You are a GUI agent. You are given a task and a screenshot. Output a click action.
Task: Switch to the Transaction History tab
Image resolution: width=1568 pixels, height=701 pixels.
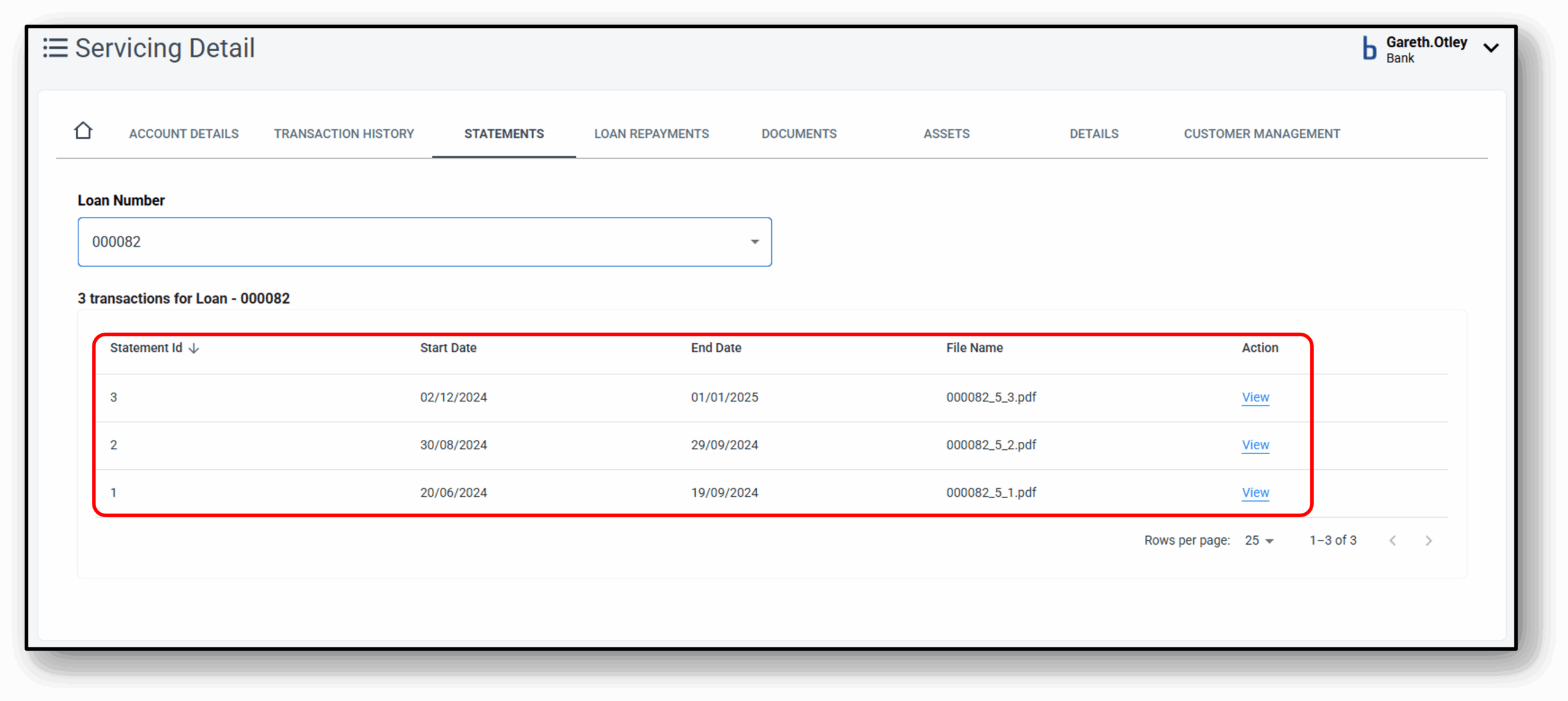click(344, 134)
